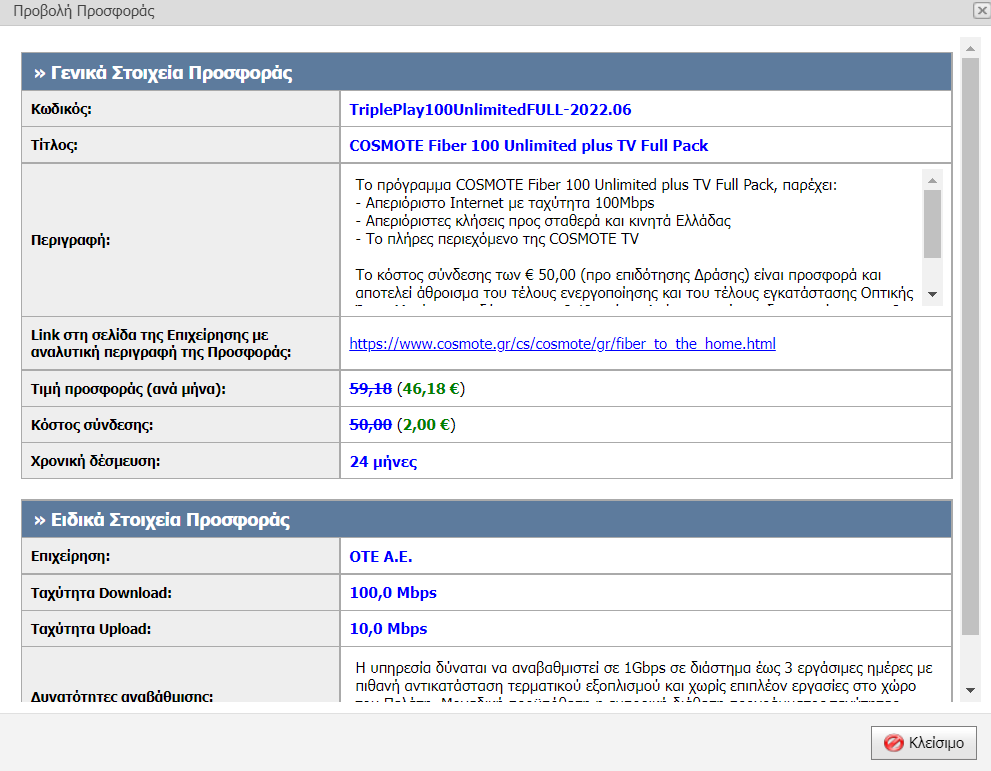This screenshot has height=771, width=991.
Task: Click the struck-through connection cost 50,00
Action: click(x=370, y=425)
